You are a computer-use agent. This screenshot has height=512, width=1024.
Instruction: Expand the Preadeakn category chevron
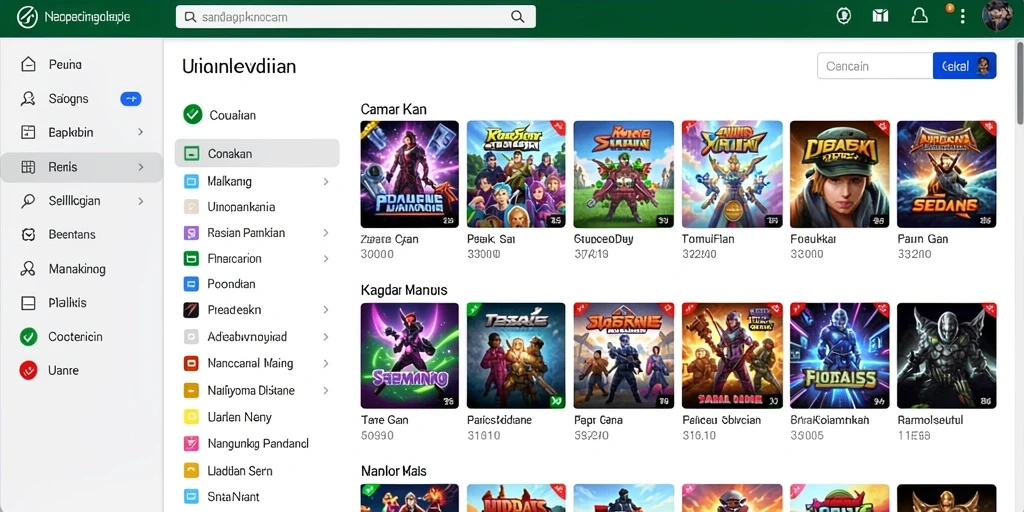pyautogui.click(x=325, y=310)
